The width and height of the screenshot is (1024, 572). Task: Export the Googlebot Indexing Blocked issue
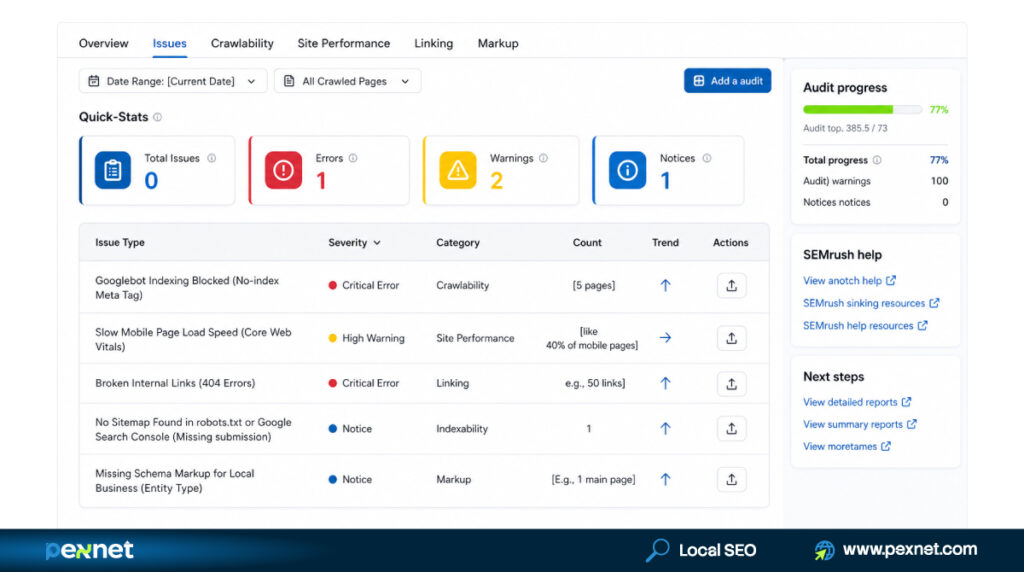coord(731,285)
